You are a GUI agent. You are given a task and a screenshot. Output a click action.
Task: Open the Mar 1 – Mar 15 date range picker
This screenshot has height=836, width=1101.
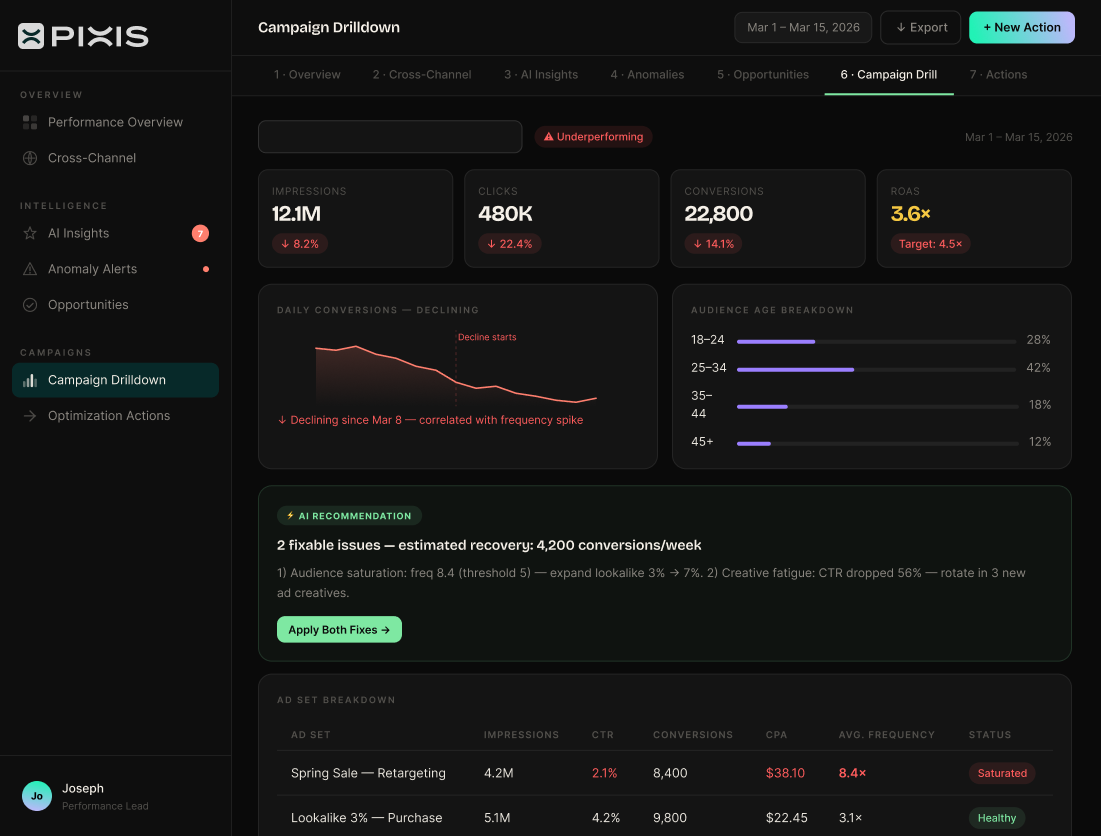(803, 28)
